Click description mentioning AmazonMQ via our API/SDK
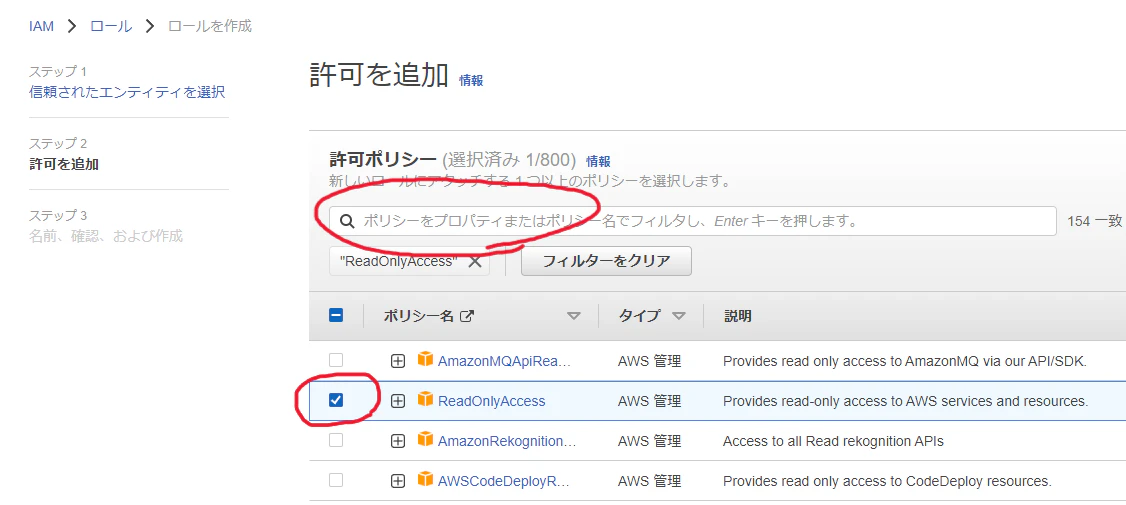 905,361
